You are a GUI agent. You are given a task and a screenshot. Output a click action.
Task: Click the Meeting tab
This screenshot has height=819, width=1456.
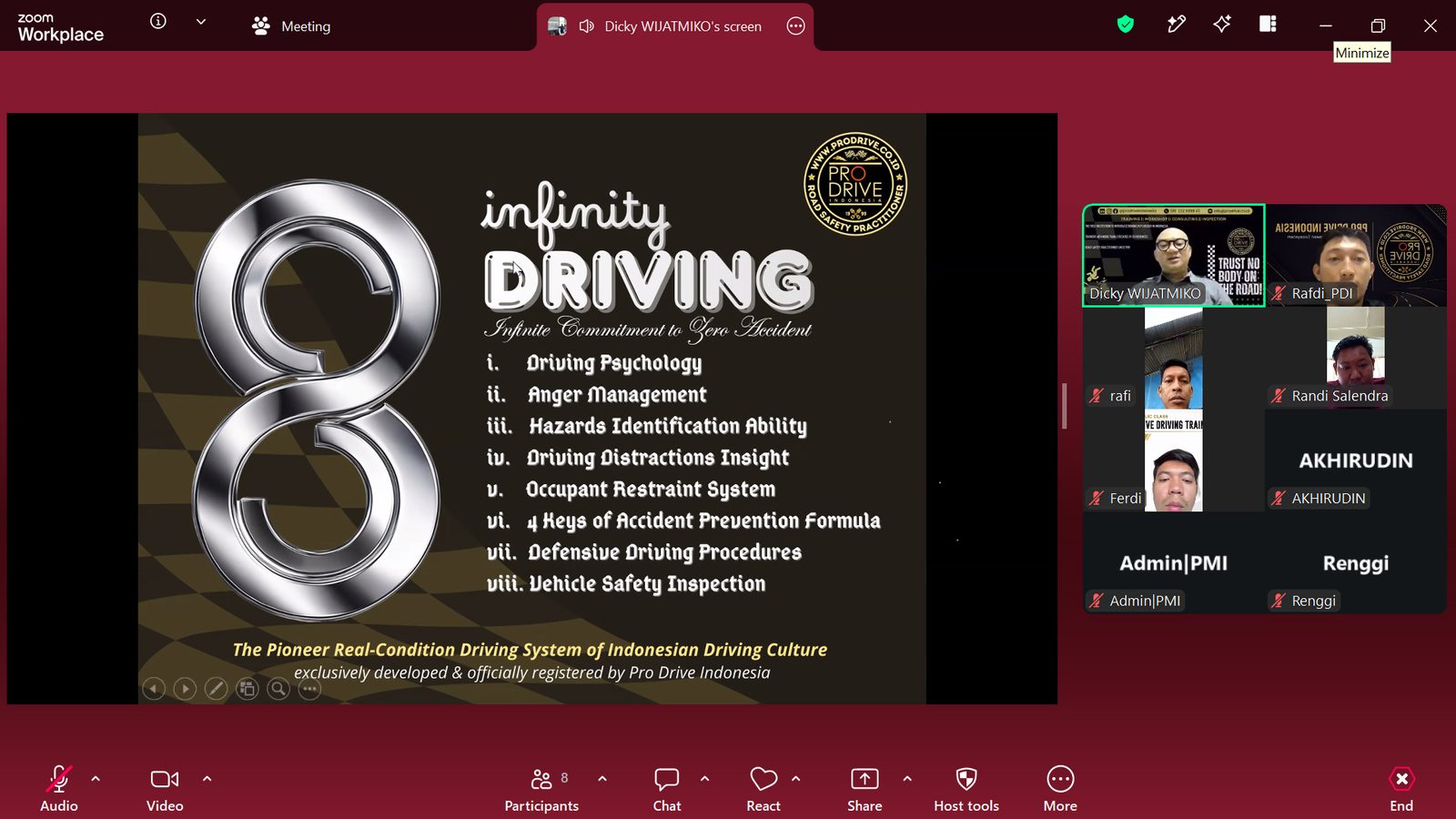[291, 26]
